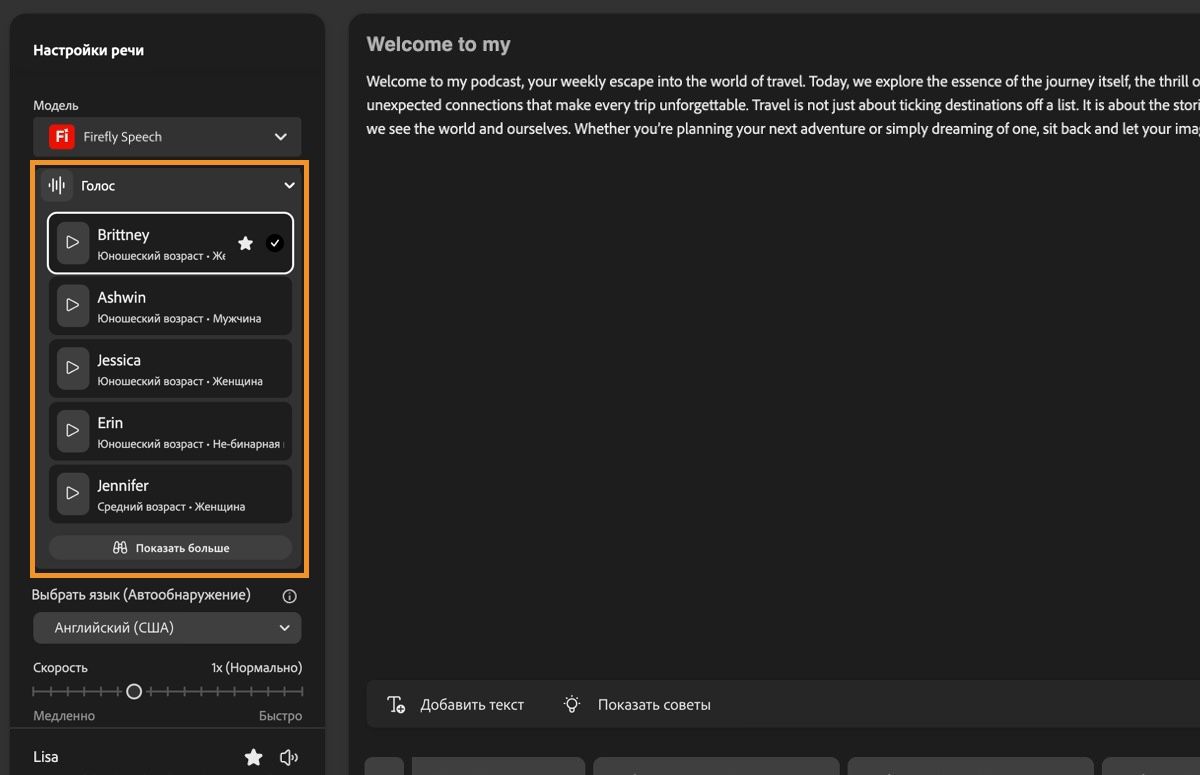Preview the Jessica voice
Screen dimensions: 1200x775
(72, 368)
